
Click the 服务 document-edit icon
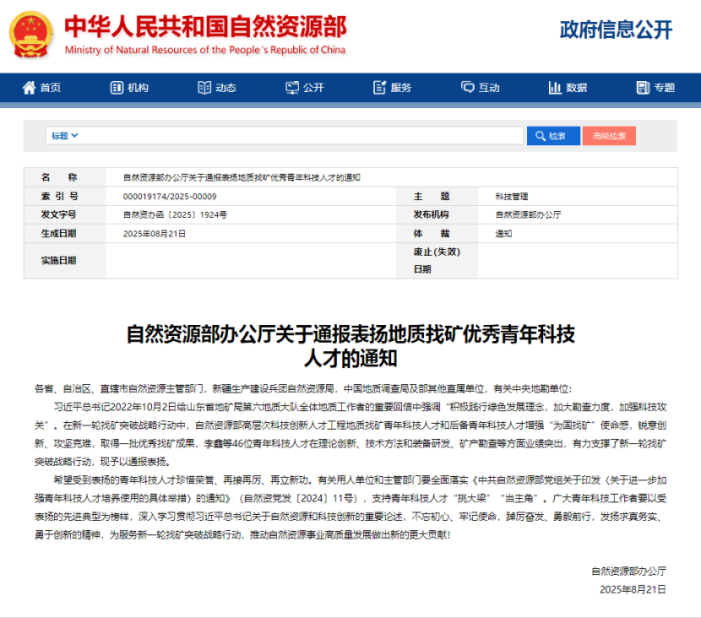379,88
